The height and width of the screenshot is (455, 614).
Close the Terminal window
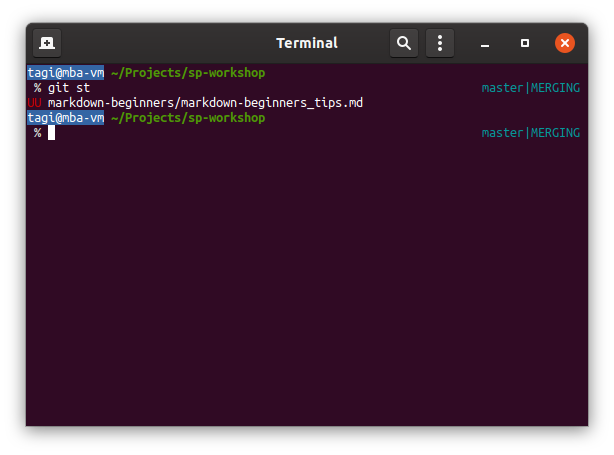click(x=565, y=43)
